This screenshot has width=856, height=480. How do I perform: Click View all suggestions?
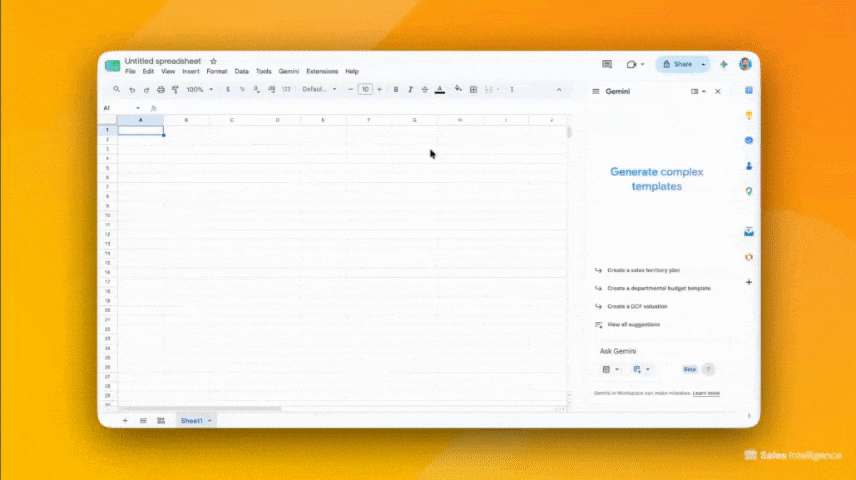(x=633, y=325)
